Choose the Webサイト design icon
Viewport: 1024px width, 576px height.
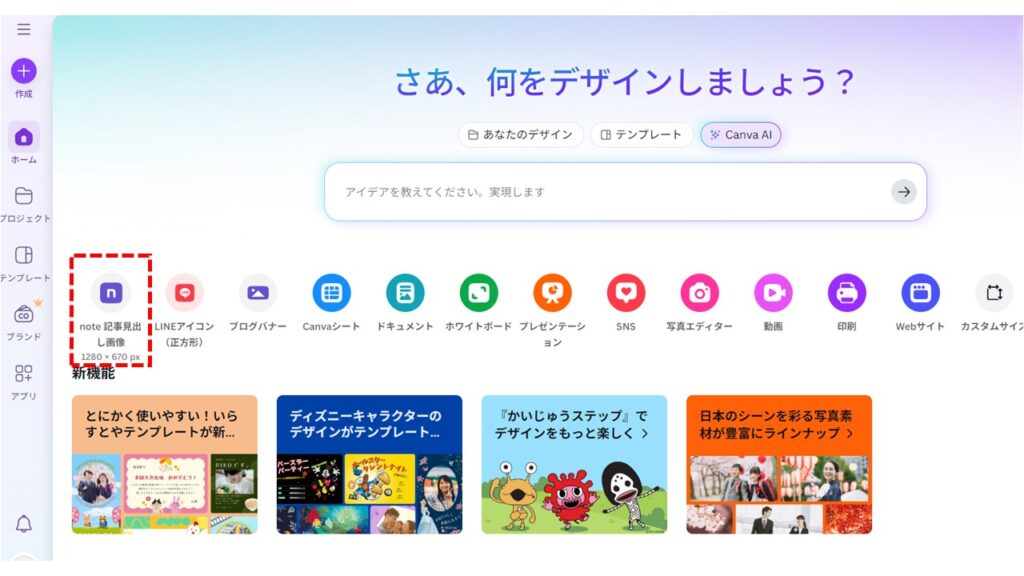920,293
